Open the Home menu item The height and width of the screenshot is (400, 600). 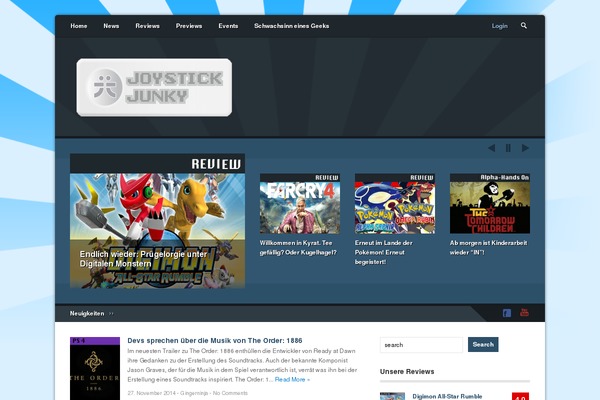[x=79, y=26]
